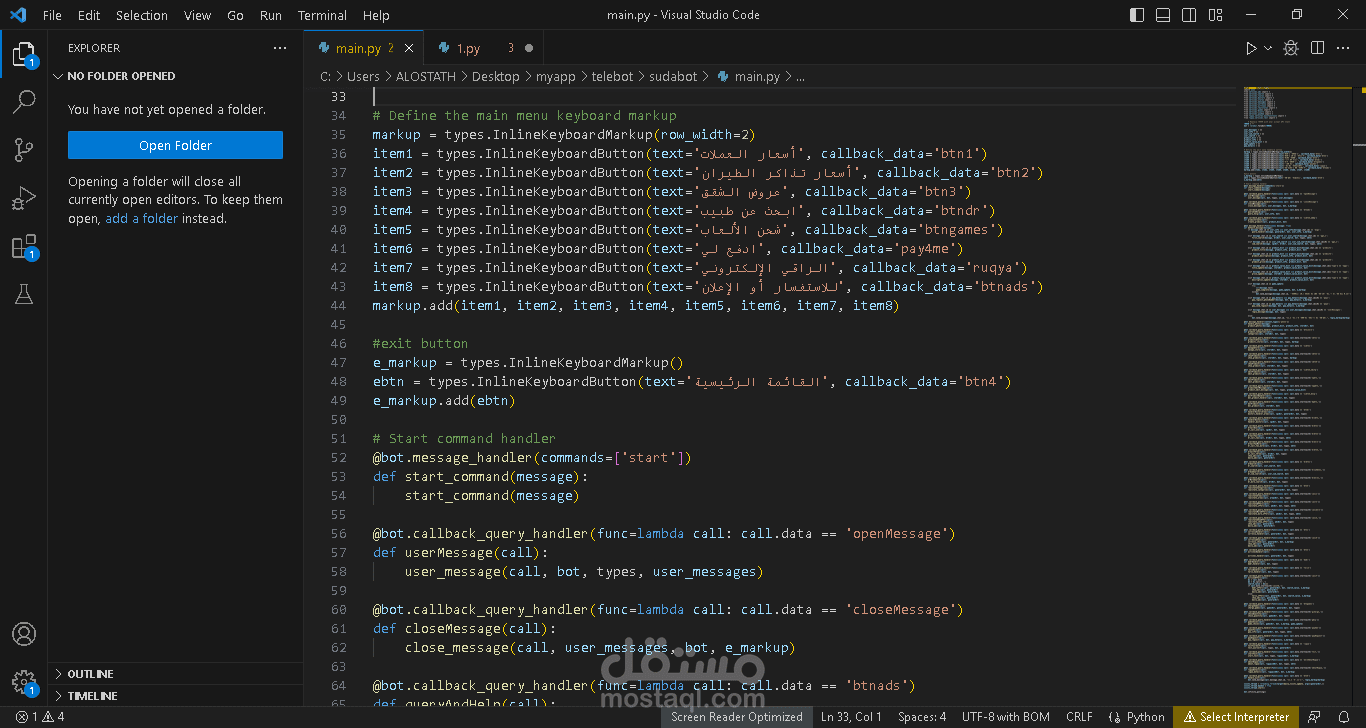Image resolution: width=1366 pixels, height=728 pixels.
Task: Click the VS Code logo icon
Action: [18, 15]
